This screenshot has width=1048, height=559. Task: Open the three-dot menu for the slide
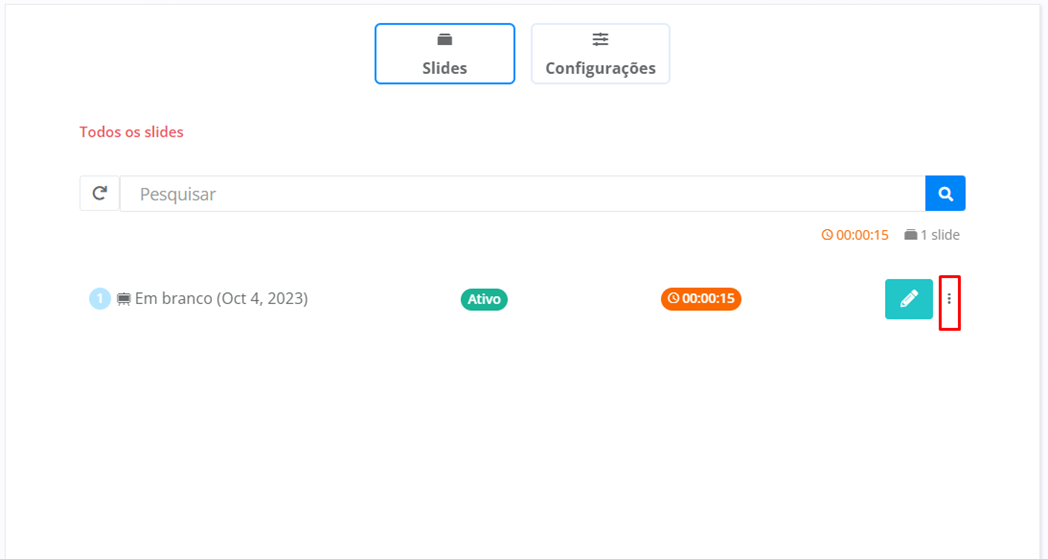(x=949, y=299)
